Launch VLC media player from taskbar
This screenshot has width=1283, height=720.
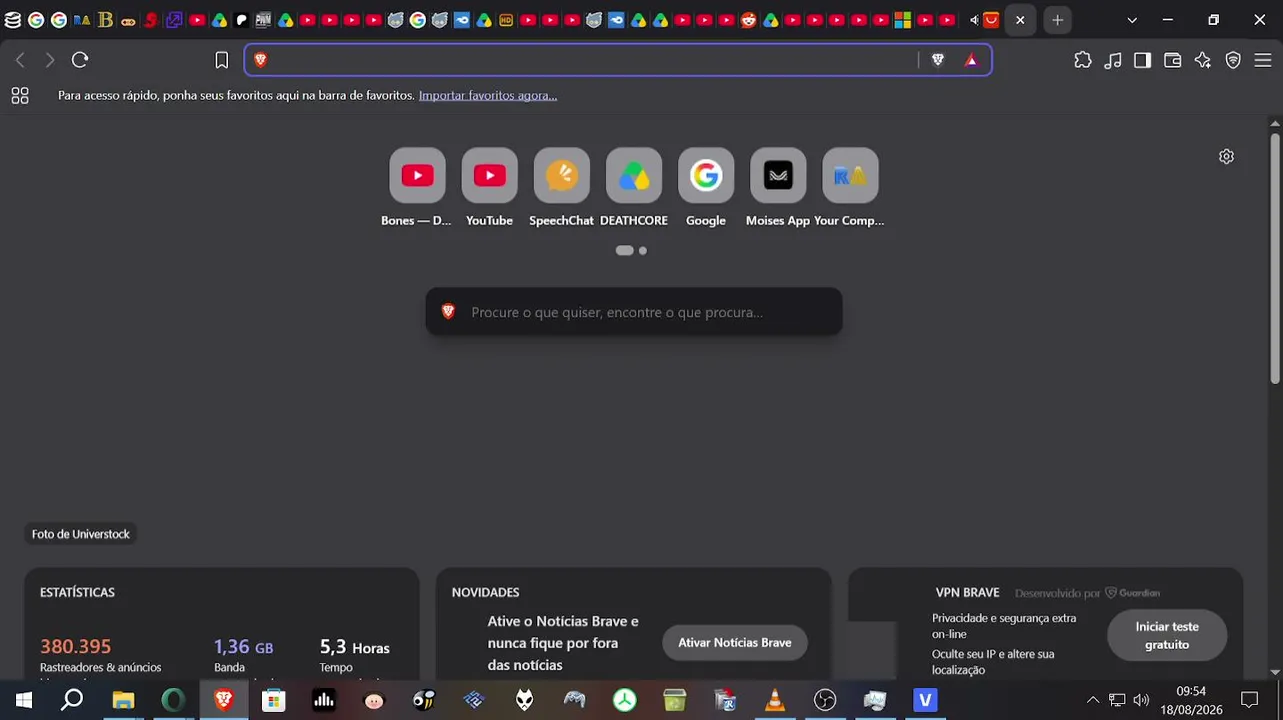pos(775,700)
